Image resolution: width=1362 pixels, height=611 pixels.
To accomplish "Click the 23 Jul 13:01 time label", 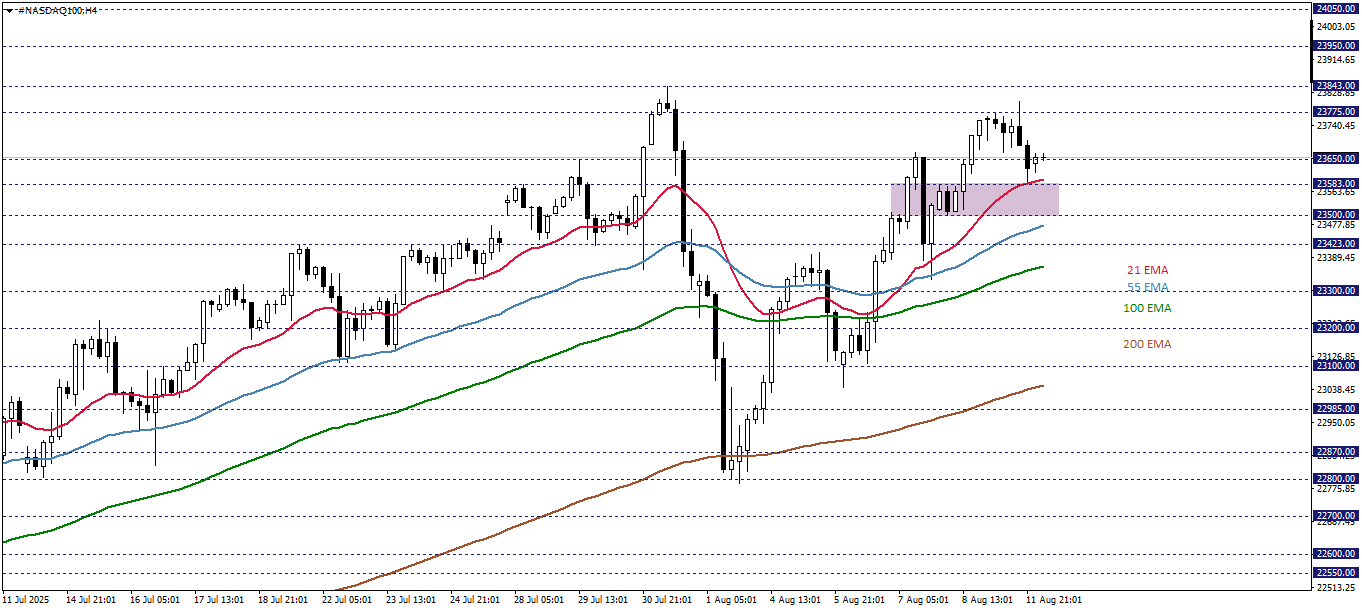I will click(x=409, y=600).
